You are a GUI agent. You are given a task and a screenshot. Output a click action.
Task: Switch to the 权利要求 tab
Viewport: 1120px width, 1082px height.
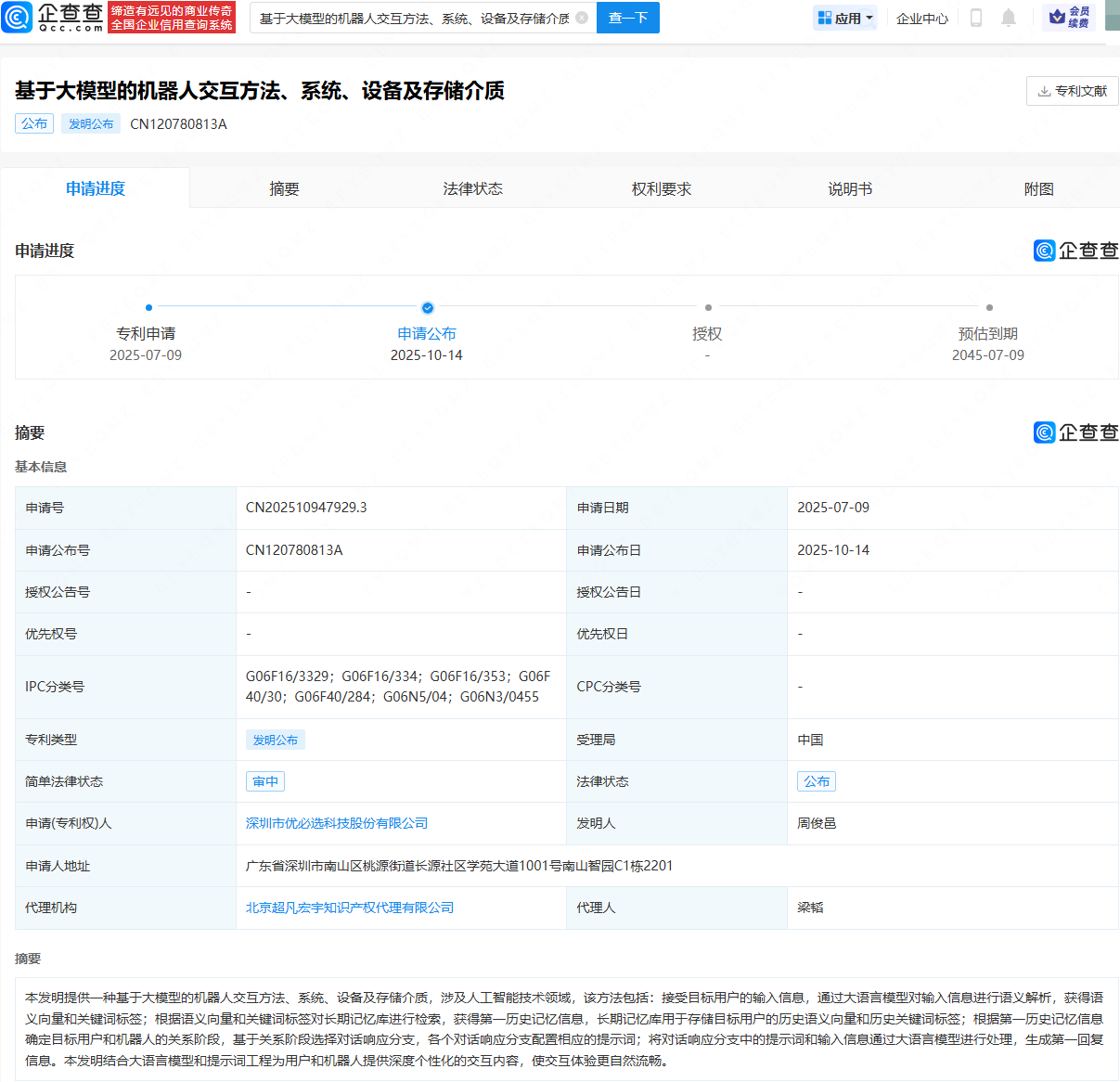661,188
